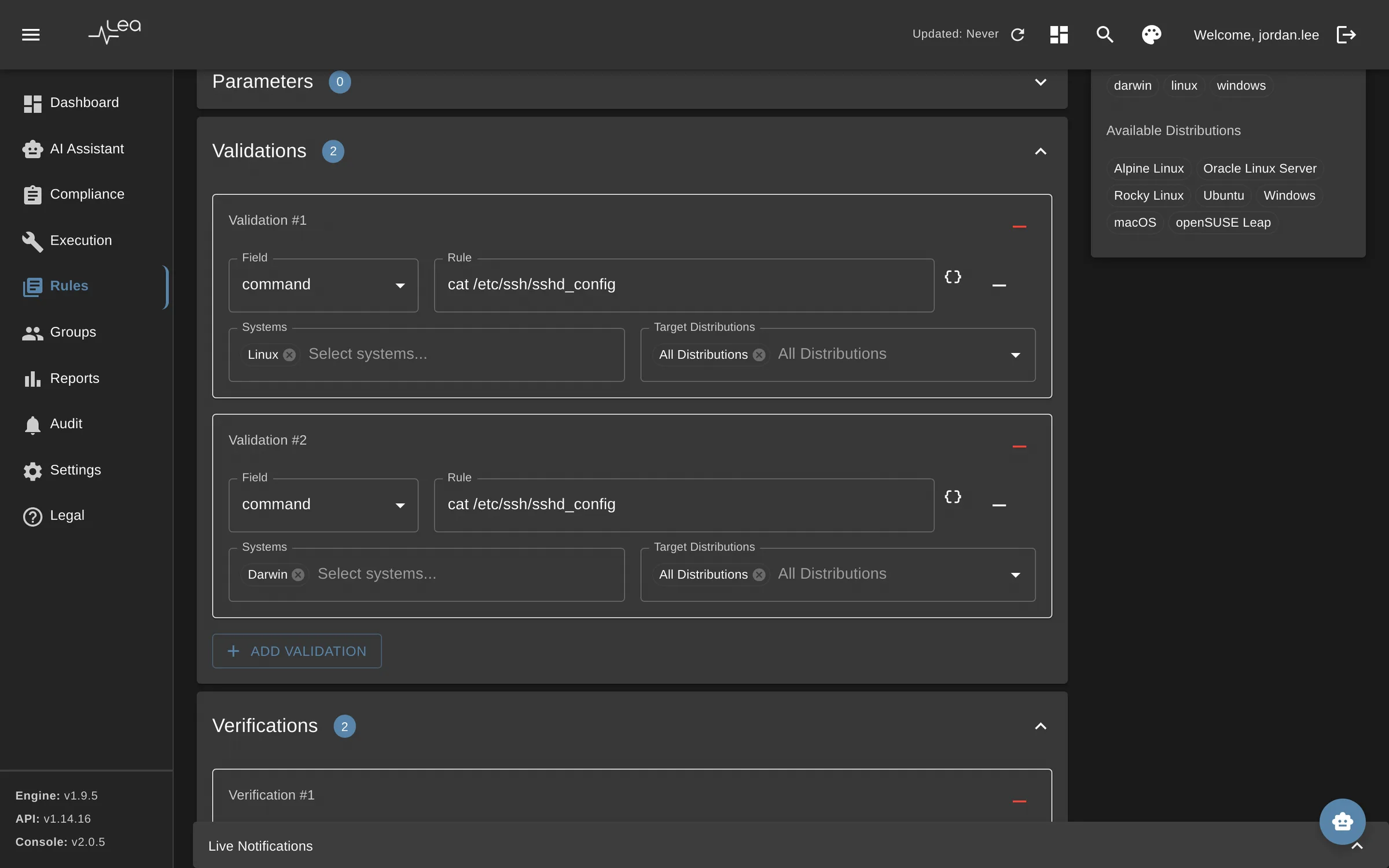Image resolution: width=1389 pixels, height=868 pixels.
Task: Expand the Parameters section
Action: (x=1040, y=82)
